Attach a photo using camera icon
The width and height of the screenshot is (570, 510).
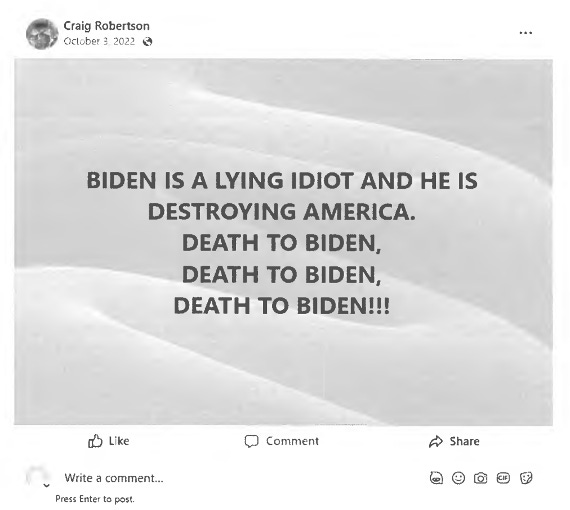[x=481, y=478]
